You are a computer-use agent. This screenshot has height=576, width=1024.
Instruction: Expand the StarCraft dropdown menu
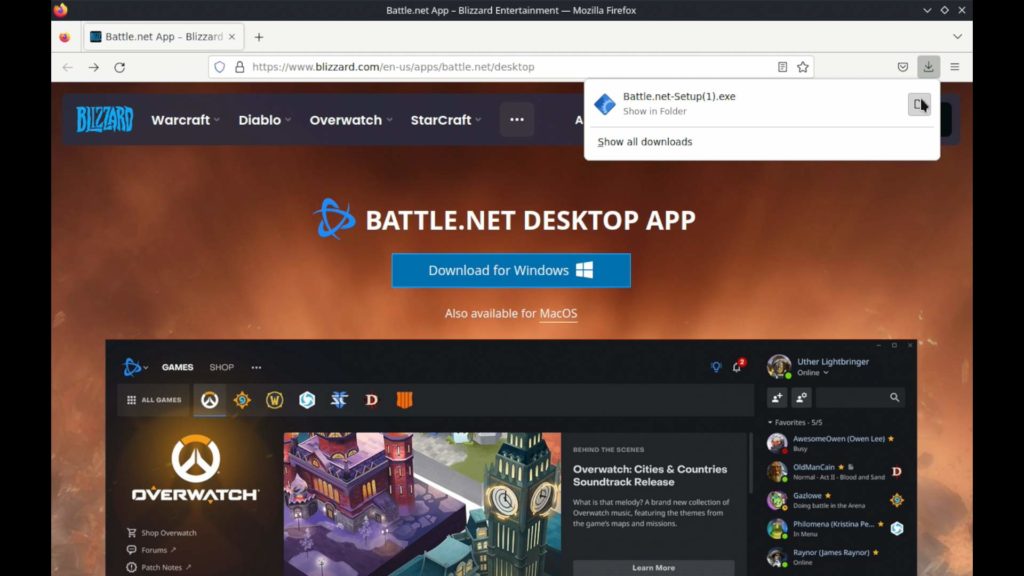(x=446, y=120)
